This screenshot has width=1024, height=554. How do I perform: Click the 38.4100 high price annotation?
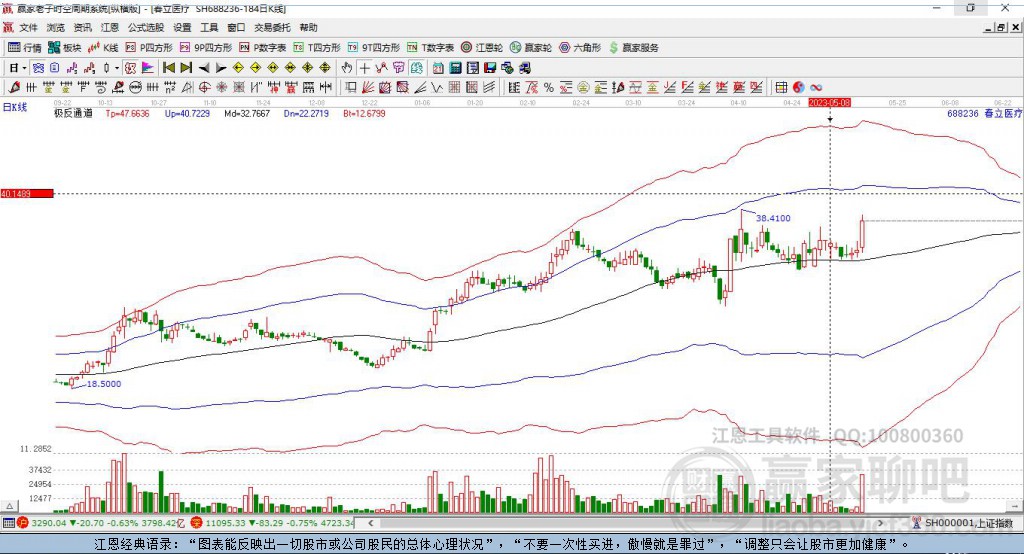point(773,218)
